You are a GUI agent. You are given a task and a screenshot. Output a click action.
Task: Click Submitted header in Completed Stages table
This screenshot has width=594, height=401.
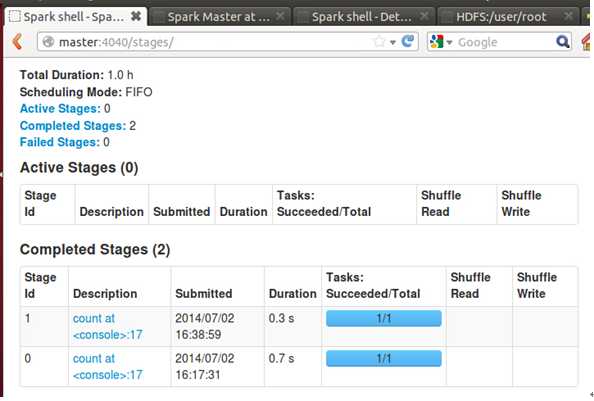[x=203, y=293]
